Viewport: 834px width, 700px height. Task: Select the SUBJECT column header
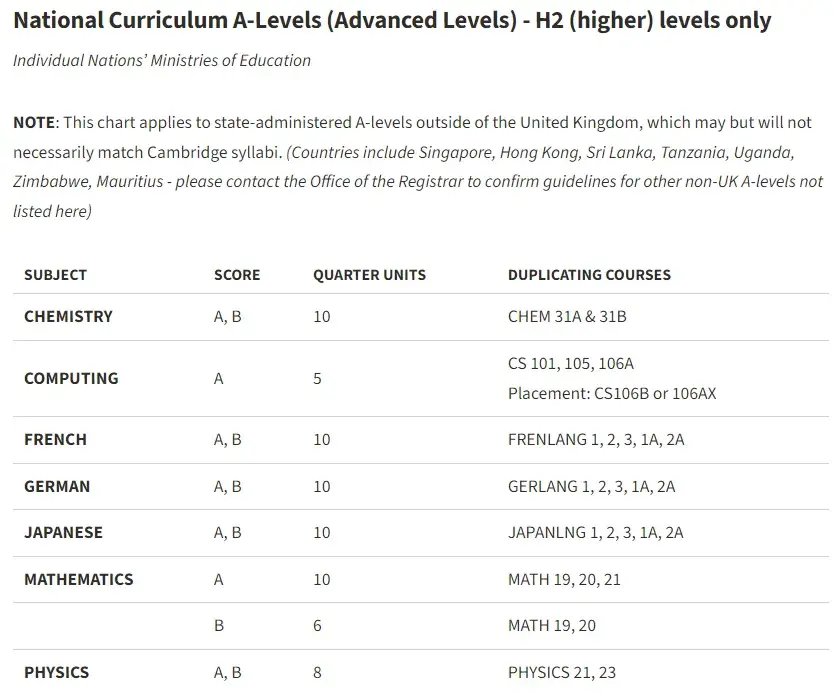click(x=55, y=274)
